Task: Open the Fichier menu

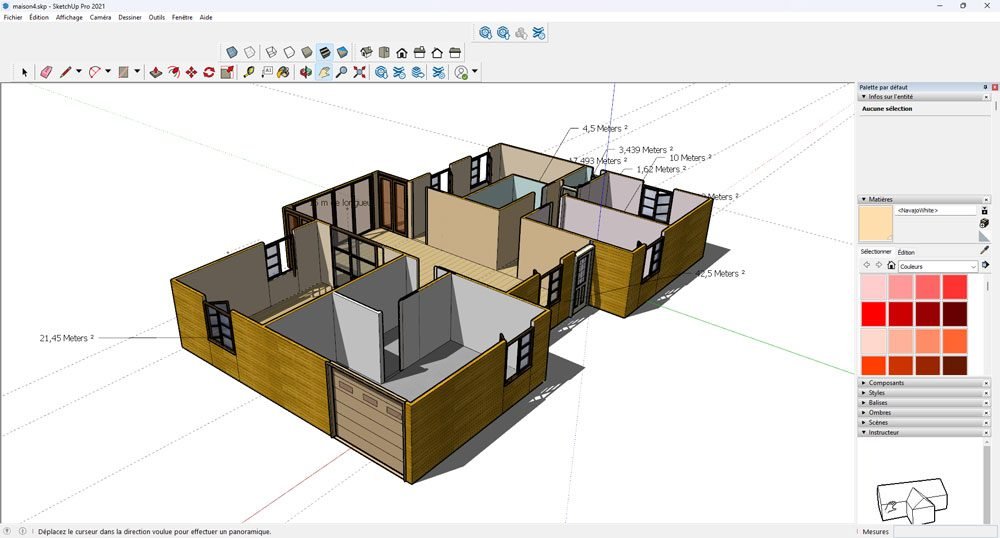Action: (x=13, y=17)
